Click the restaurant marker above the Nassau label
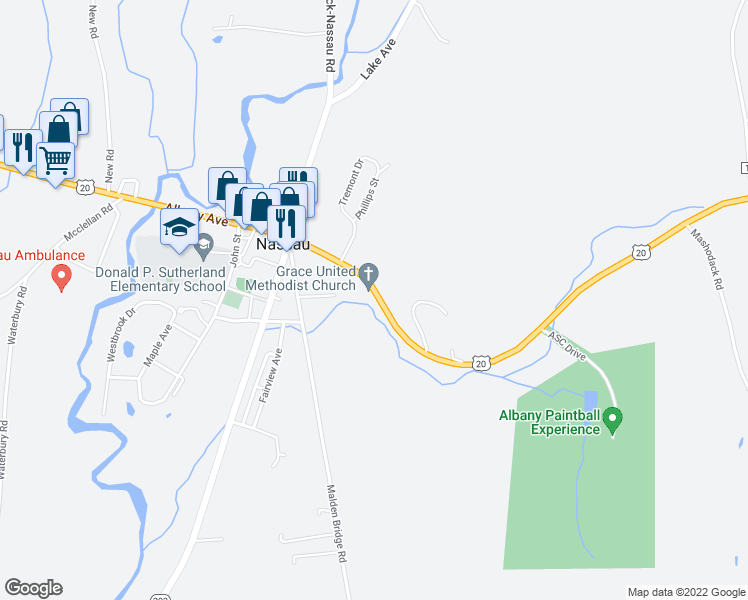This screenshot has height=600, width=748. pos(286,225)
